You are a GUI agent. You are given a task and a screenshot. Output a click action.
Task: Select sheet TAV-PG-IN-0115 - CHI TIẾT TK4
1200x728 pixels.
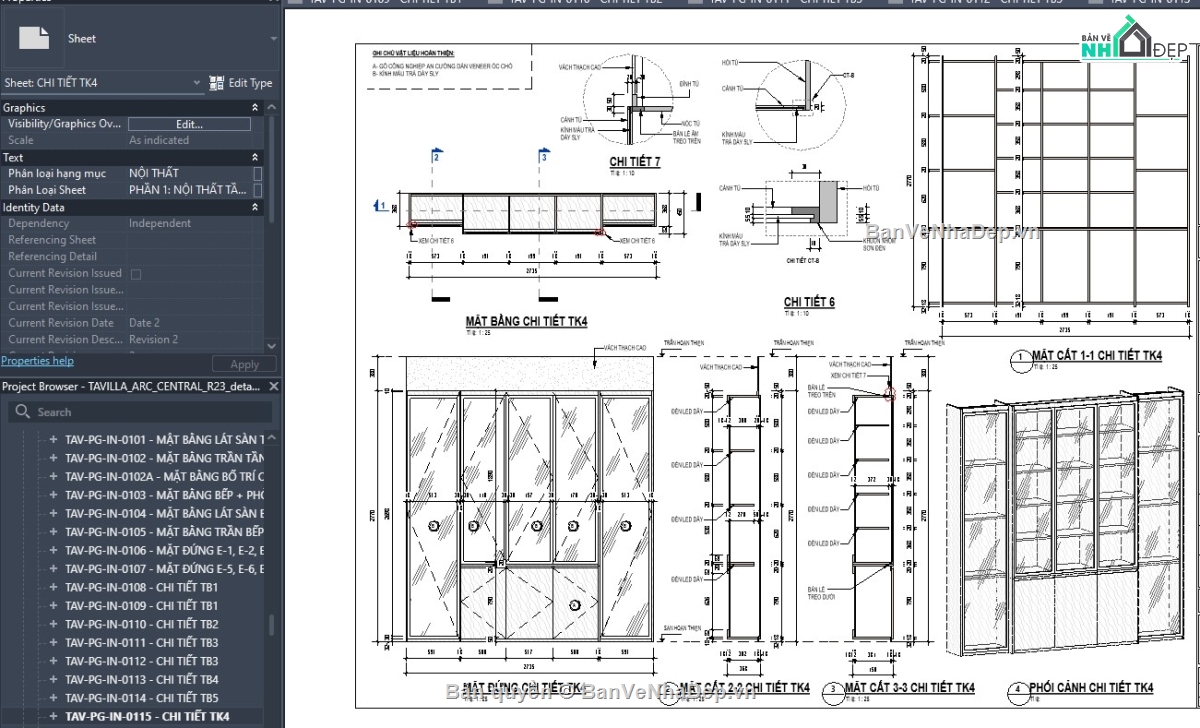(147, 717)
